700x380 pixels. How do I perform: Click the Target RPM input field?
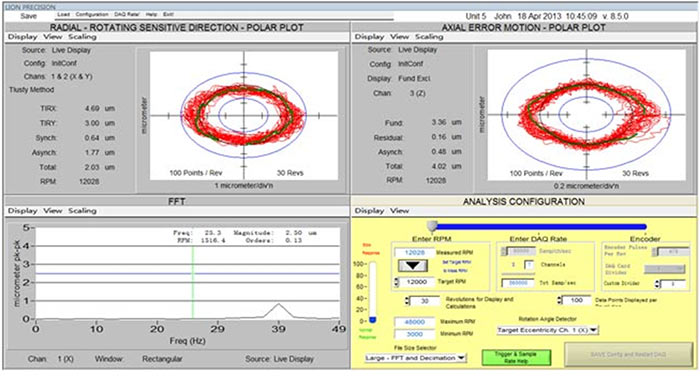417,282
